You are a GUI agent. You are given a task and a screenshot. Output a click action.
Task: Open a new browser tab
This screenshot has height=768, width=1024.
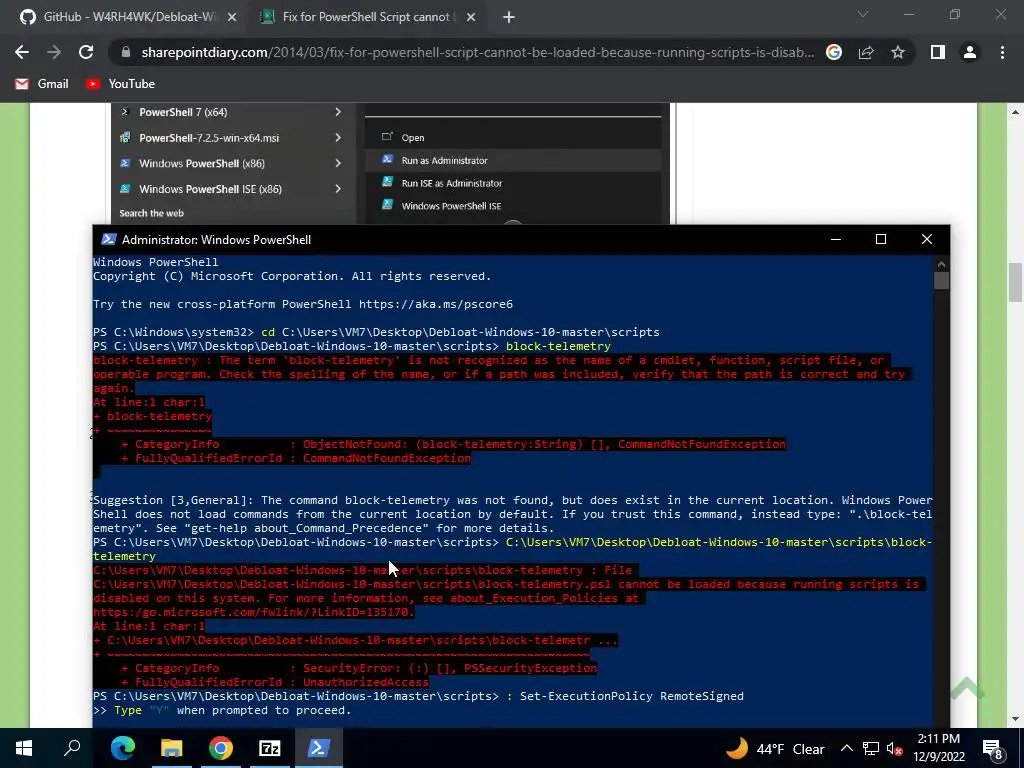tap(509, 18)
